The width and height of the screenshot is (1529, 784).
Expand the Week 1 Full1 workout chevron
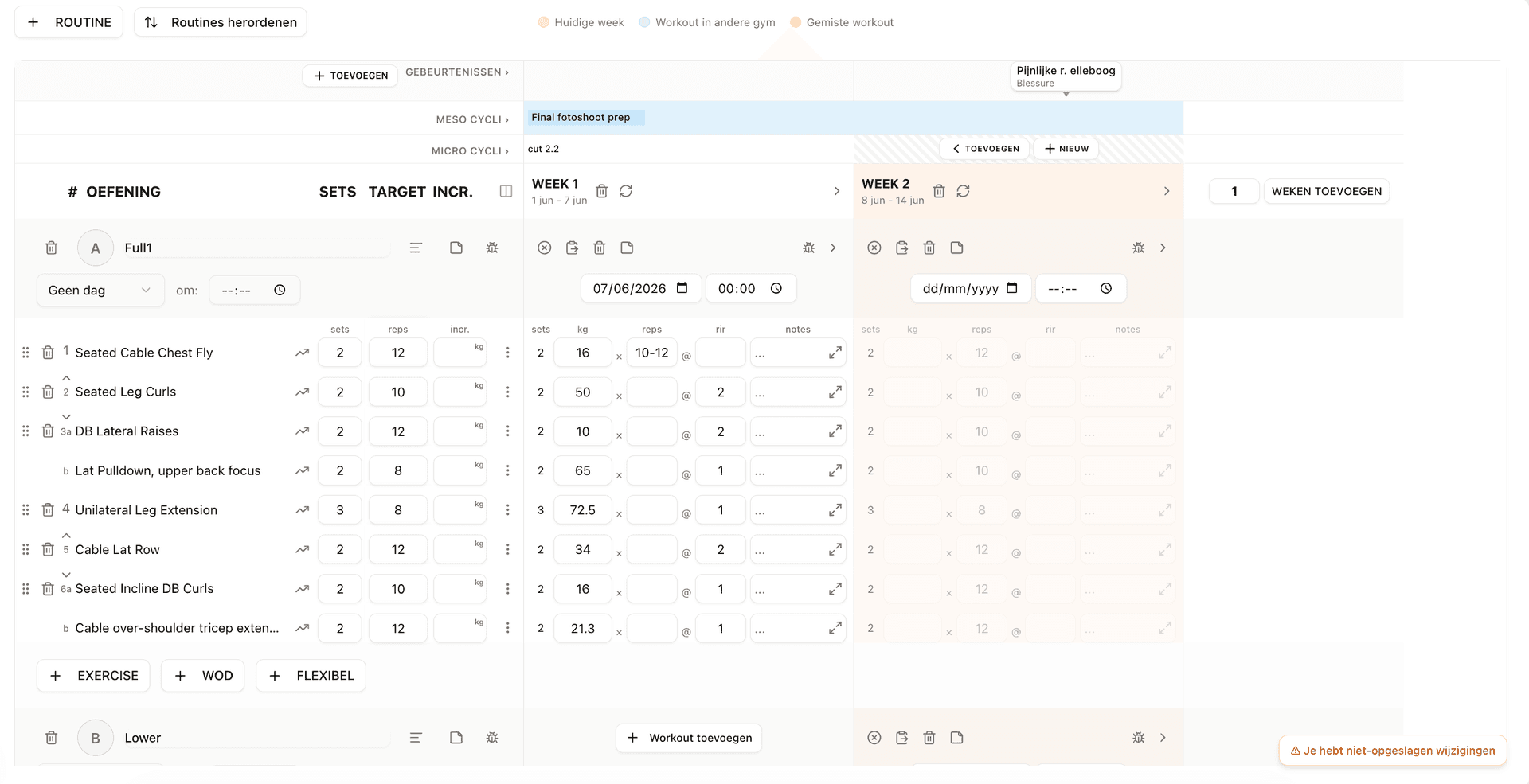pyautogui.click(x=833, y=248)
